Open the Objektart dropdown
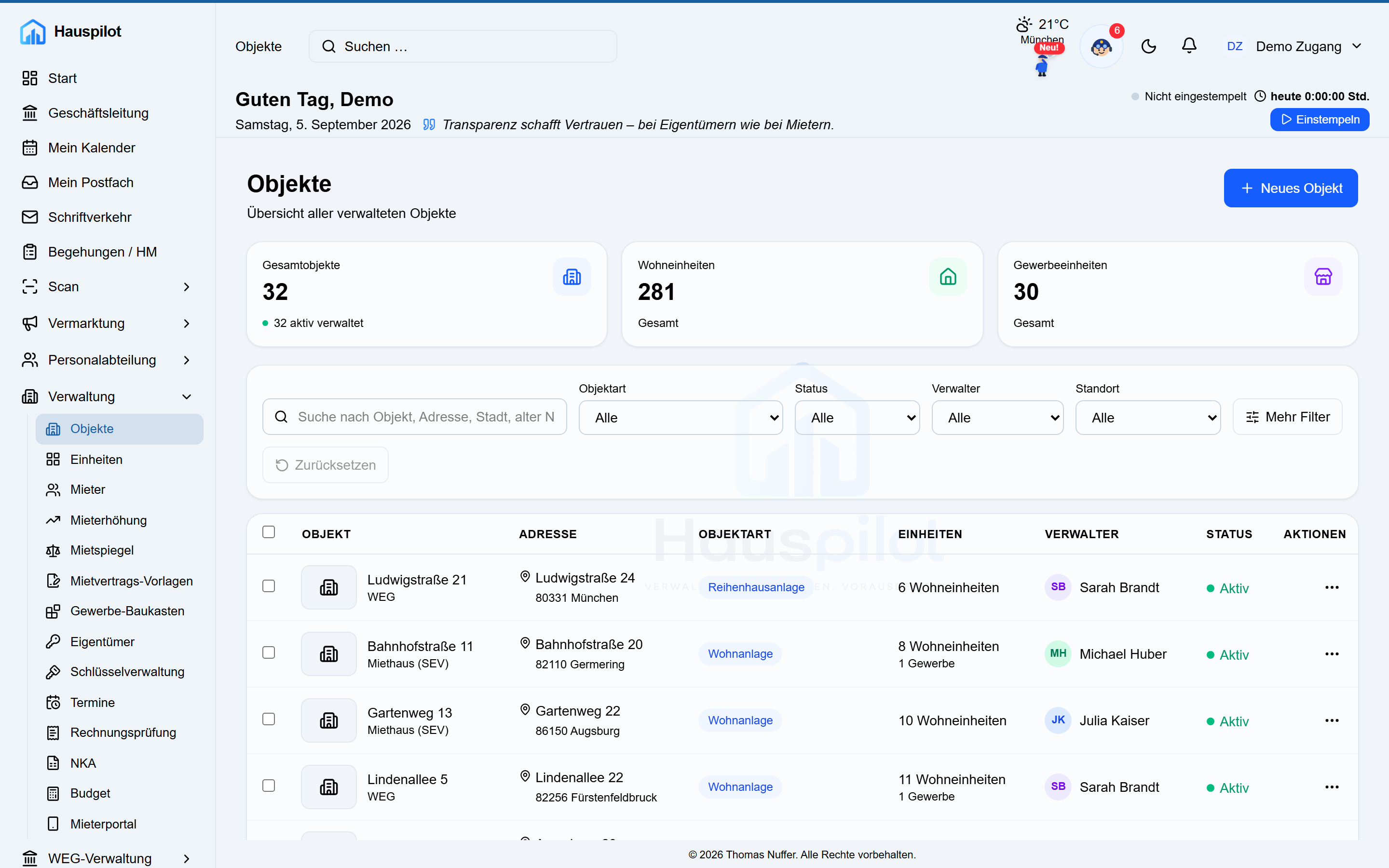This screenshot has height=868, width=1389. [681, 417]
